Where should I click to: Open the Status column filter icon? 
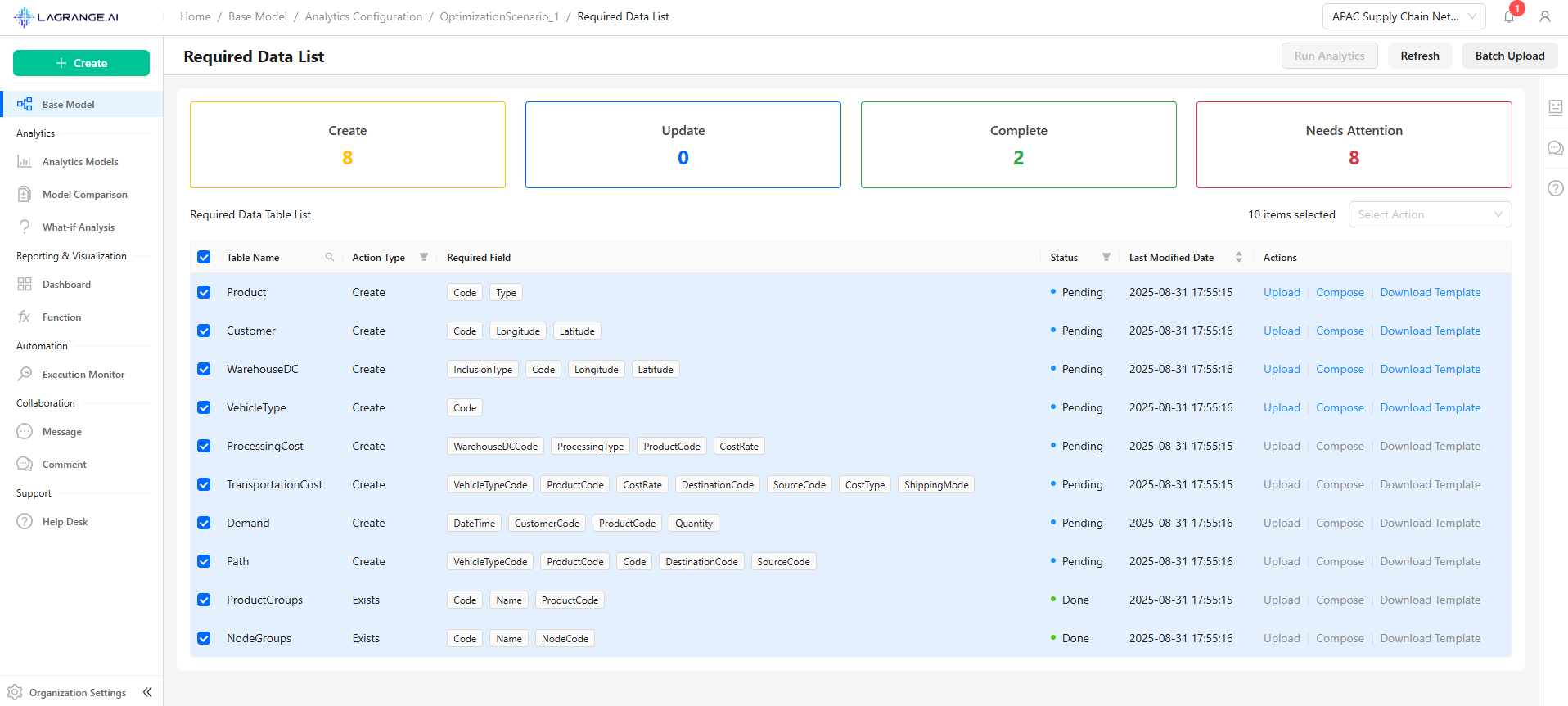click(x=1106, y=257)
